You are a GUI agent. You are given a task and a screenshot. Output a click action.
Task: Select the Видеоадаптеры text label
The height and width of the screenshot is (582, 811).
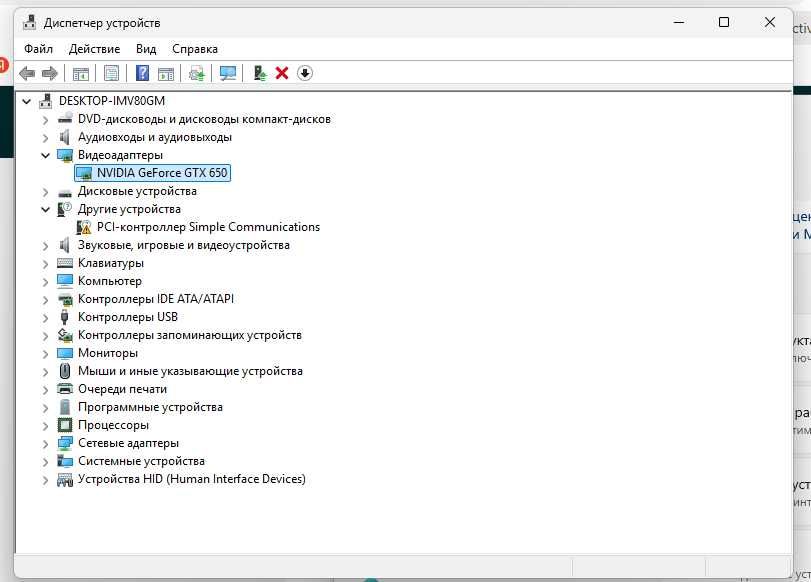(120, 155)
